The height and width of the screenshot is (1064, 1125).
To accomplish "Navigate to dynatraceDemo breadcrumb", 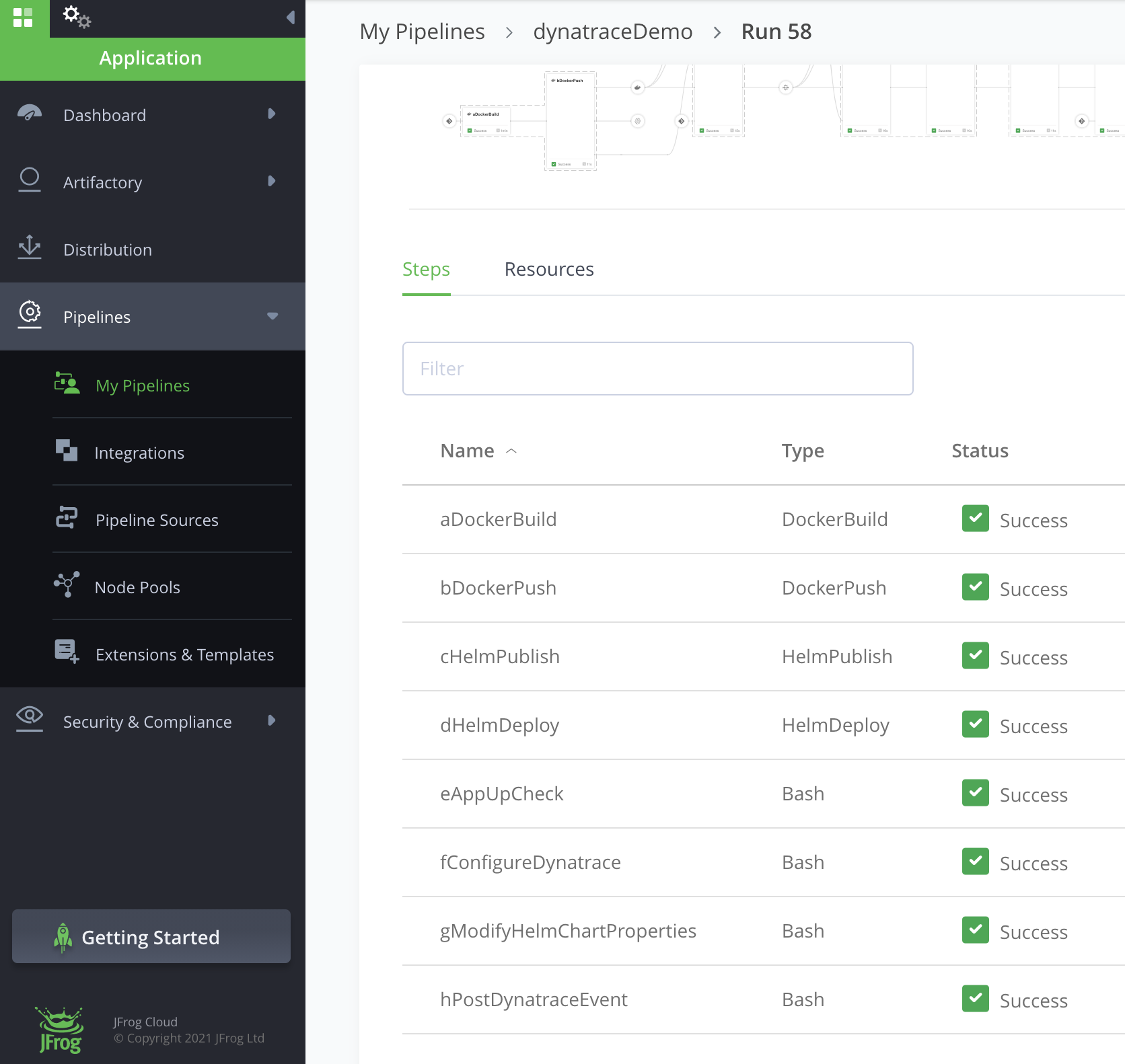I will (x=613, y=32).
